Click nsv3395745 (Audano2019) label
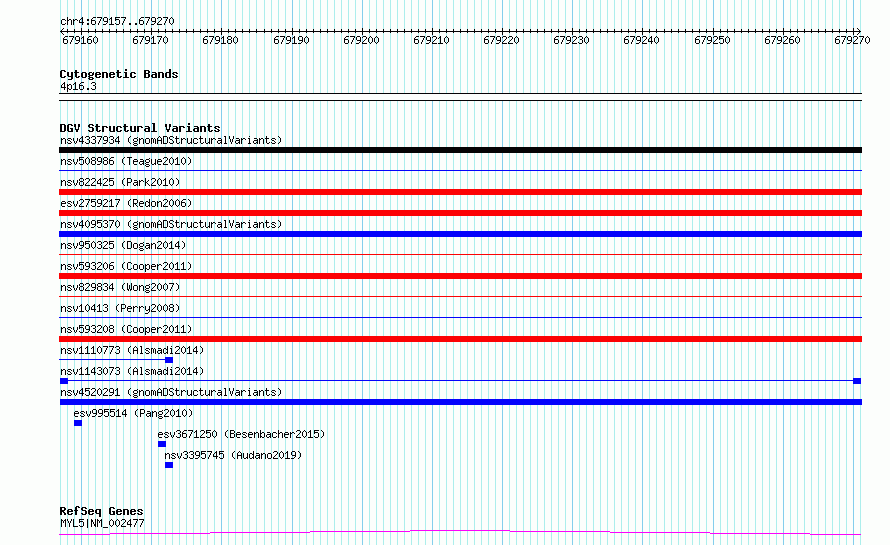 click(233, 455)
